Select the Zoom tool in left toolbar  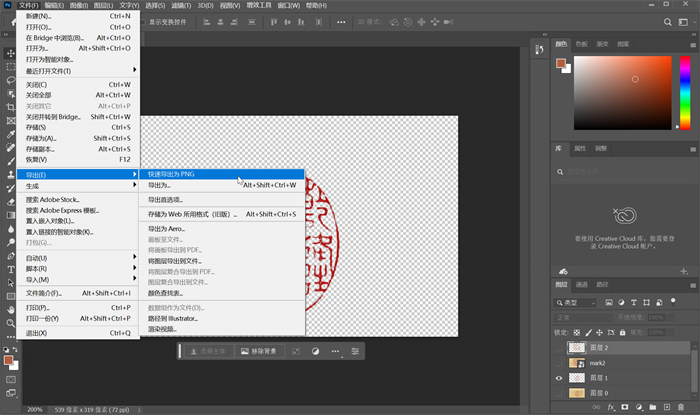pos(10,323)
